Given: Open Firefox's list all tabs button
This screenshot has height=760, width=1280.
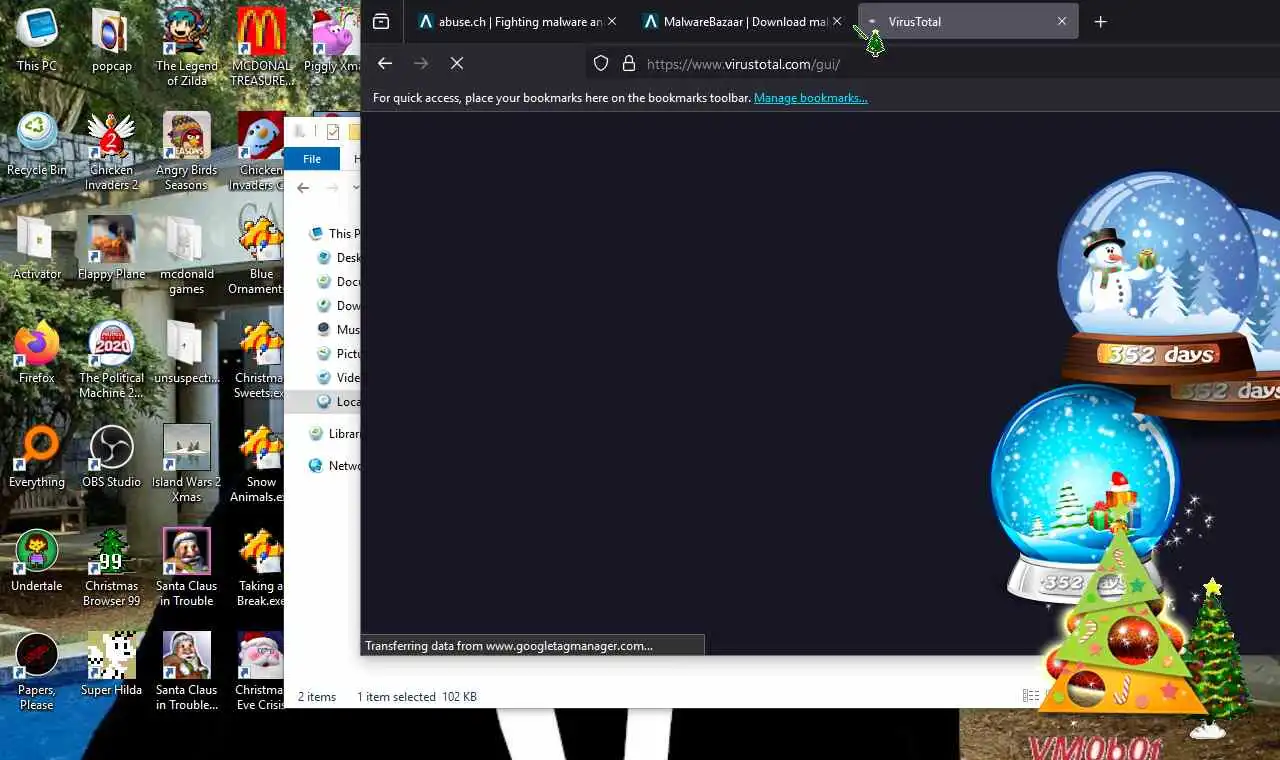Looking at the screenshot, I should pos(381,21).
